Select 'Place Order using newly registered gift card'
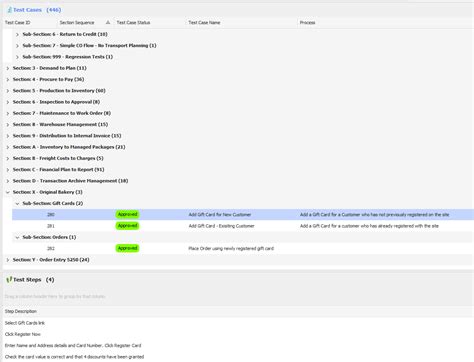 pos(231,248)
